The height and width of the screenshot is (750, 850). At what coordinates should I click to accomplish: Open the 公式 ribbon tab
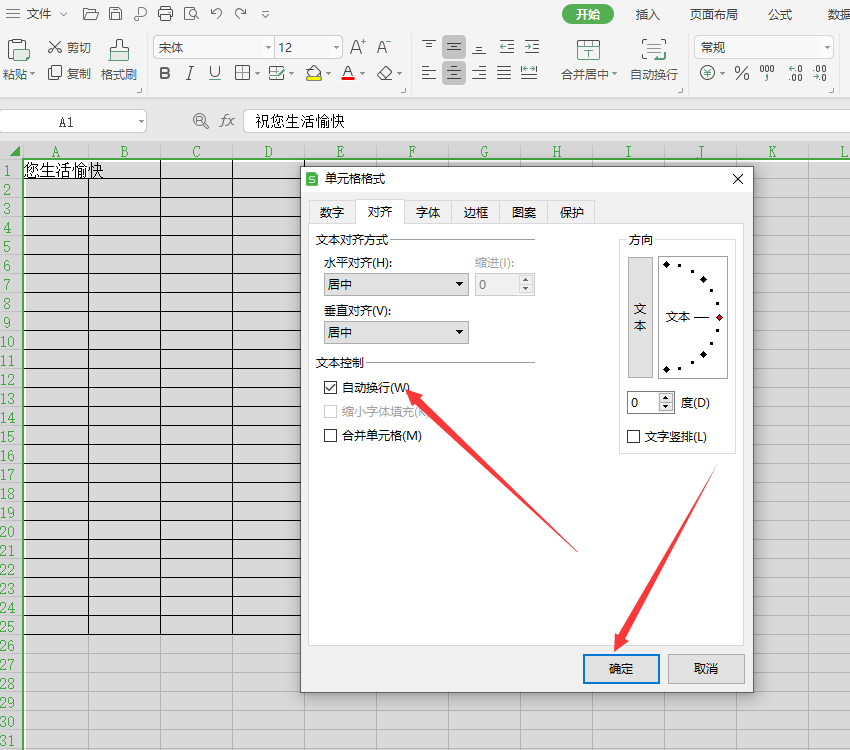pos(780,15)
